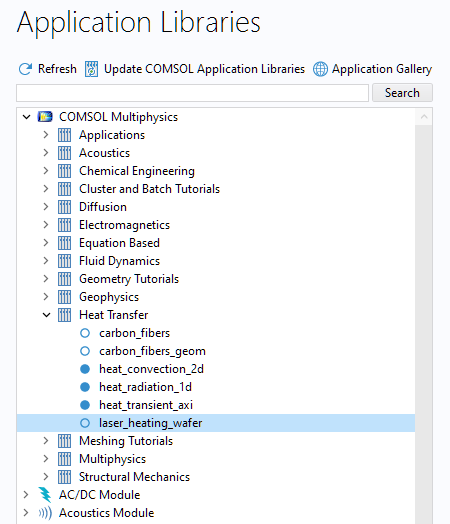Select the laser_heating_wafer circle marker
Screen dimensions: 450x524
tap(85, 423)
